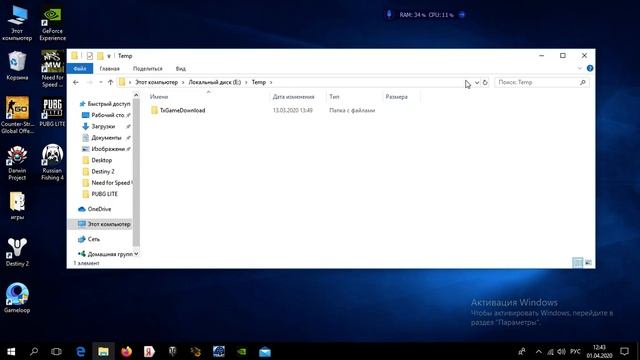Click the Temp breadcrumb segment
The width and height of the screenshot is (640, 360).
(259, 82)
